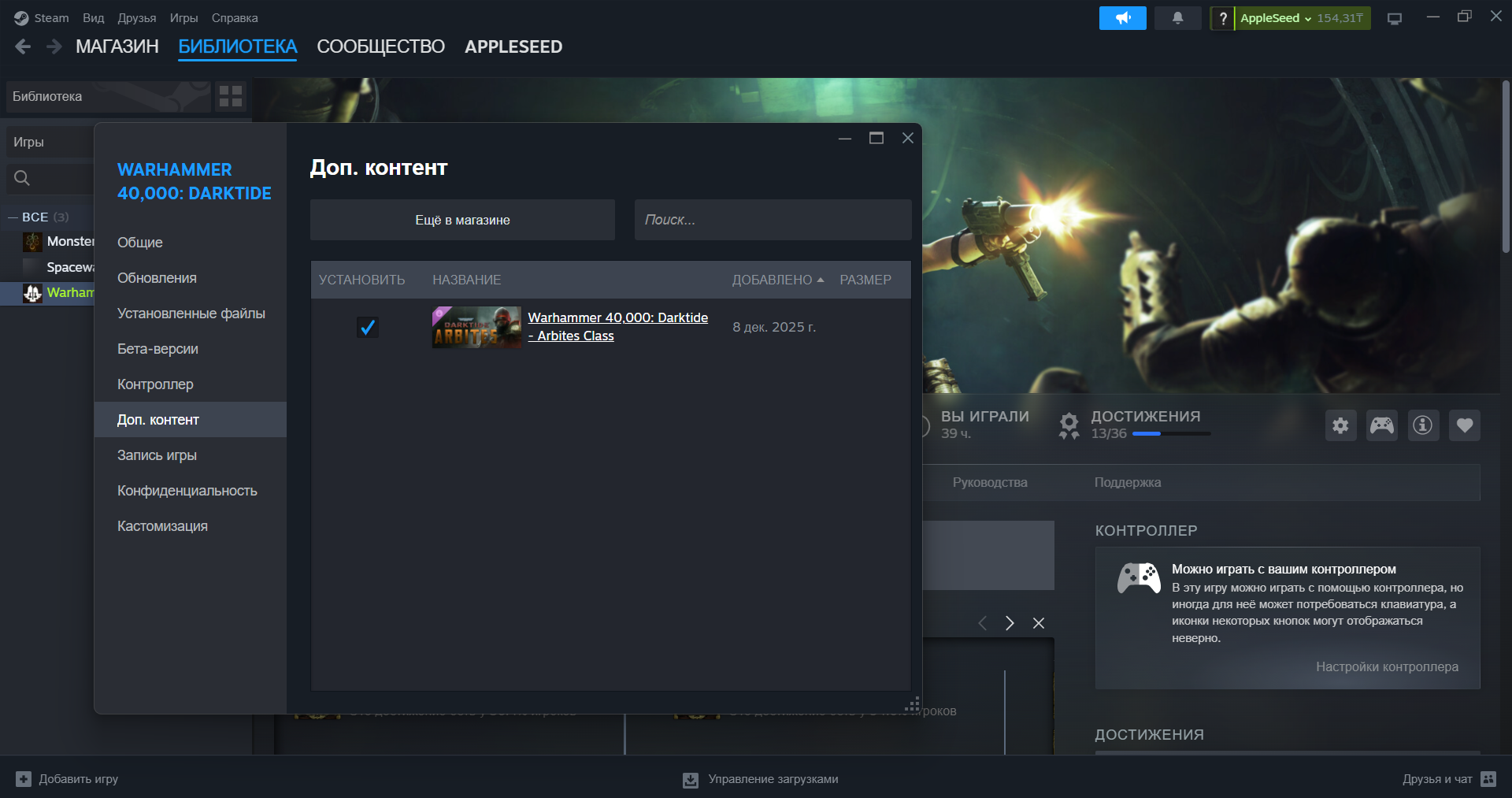Show game info icon
1512x798 pixels.
[x=1423, y=425]
